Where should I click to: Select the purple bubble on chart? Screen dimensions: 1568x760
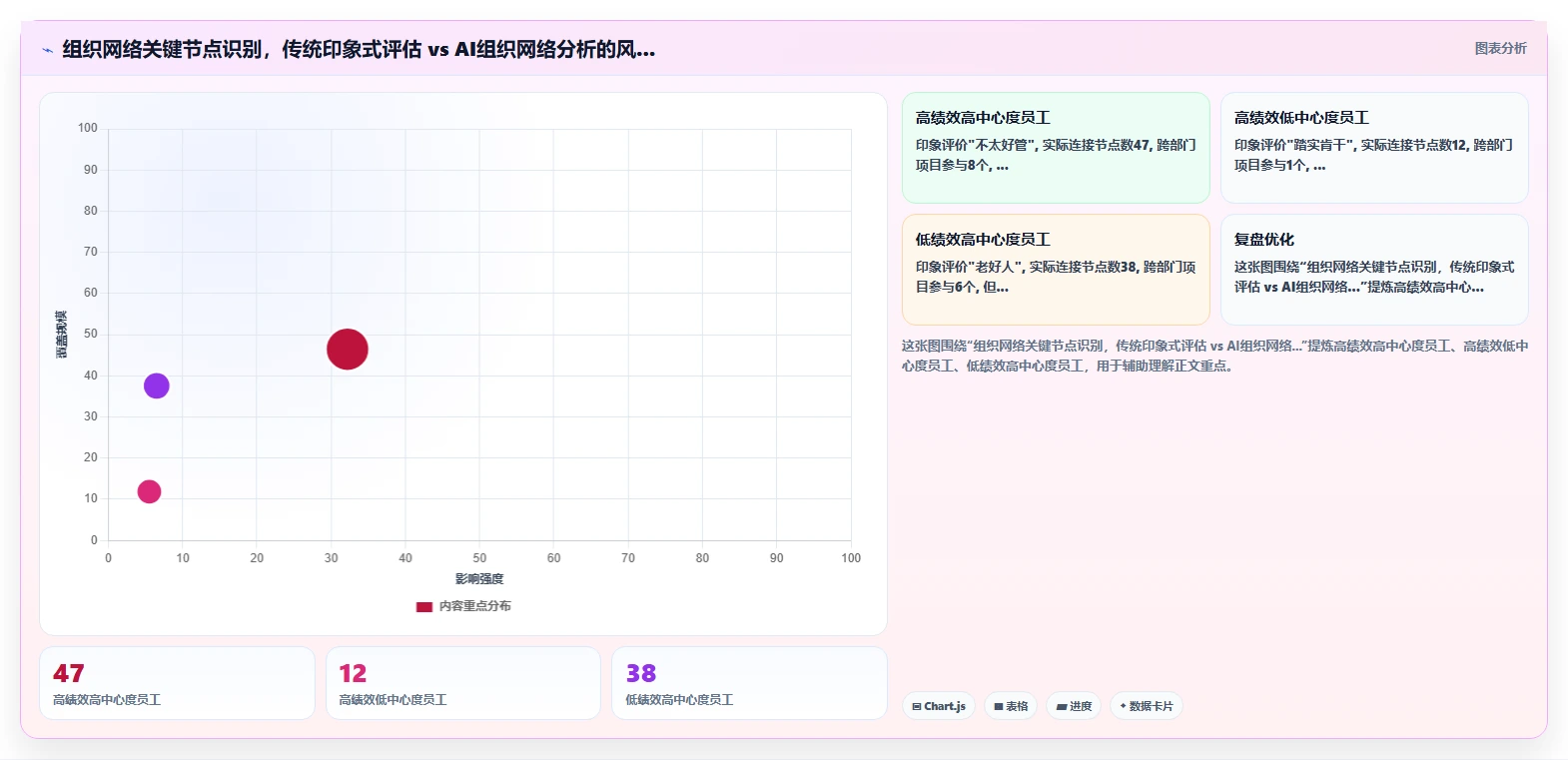coord(157,385)
